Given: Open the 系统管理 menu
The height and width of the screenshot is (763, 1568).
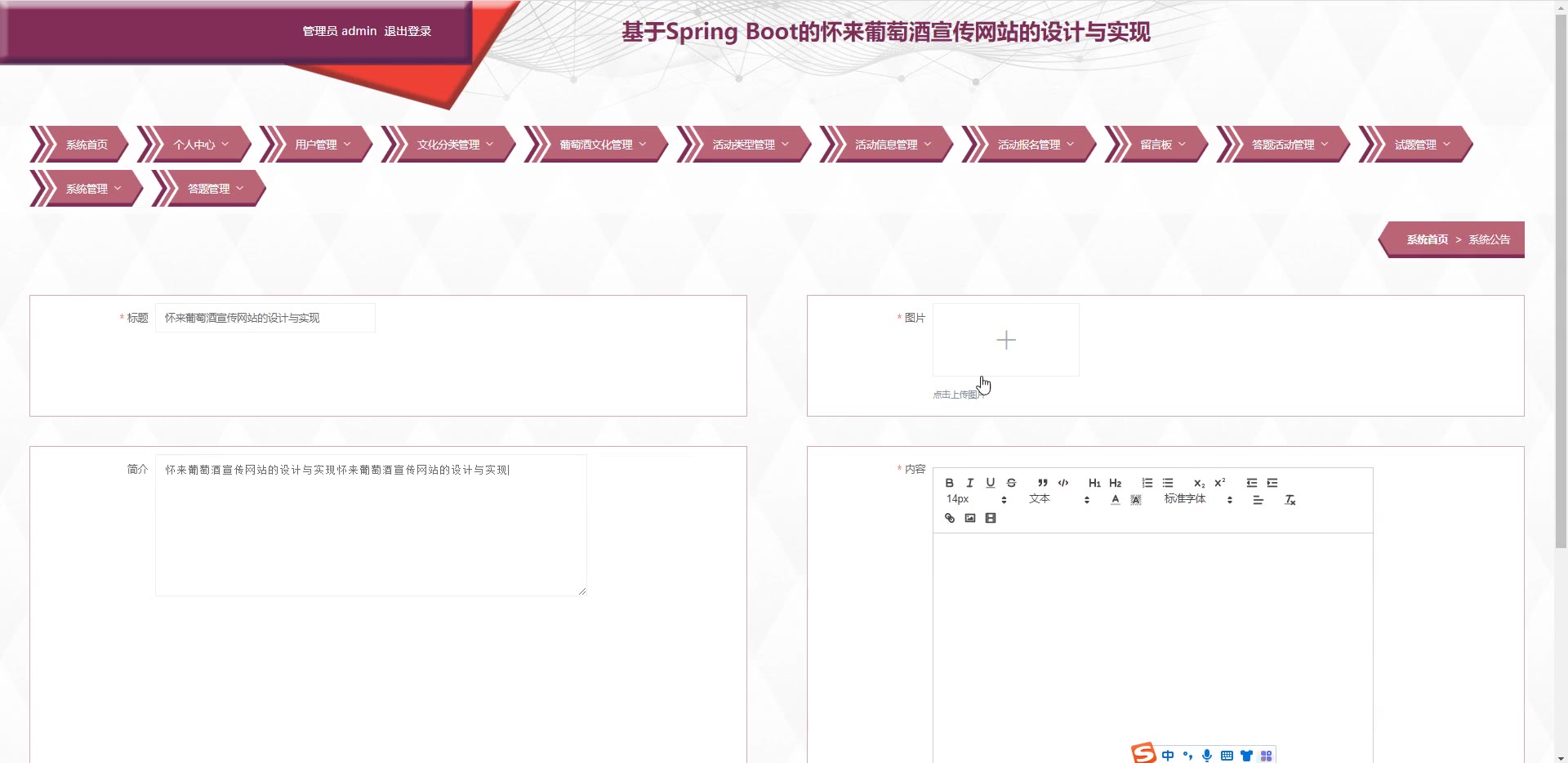Looking at the screenshot, I should coord(87,189).
